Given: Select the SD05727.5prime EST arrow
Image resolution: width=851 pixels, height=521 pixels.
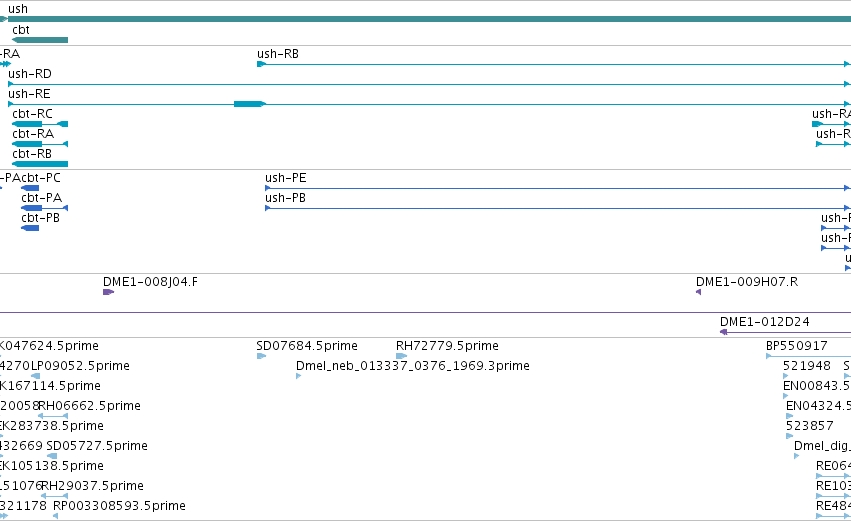Looking at the screenshot, I should point(52,456).
